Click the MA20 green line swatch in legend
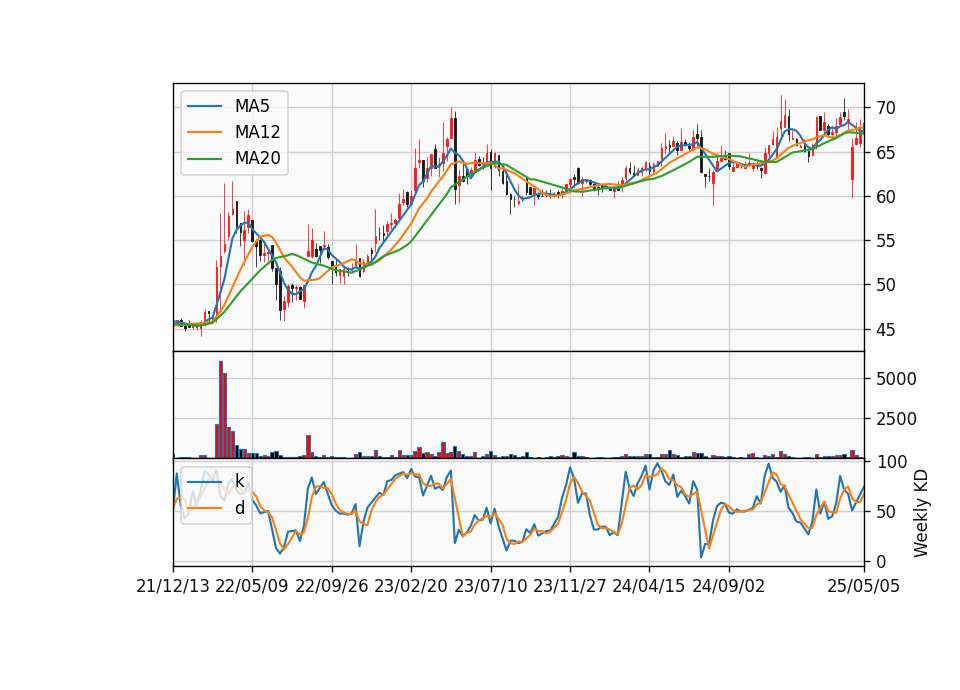960x690 pixels. coord(204,159)
